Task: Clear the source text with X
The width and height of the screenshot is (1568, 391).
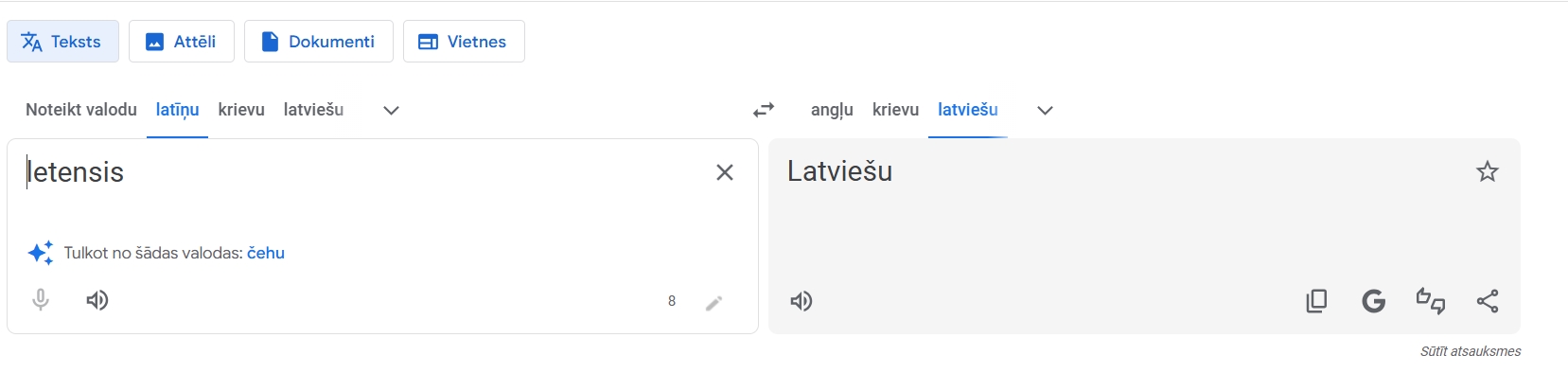Action: point(725,172)
